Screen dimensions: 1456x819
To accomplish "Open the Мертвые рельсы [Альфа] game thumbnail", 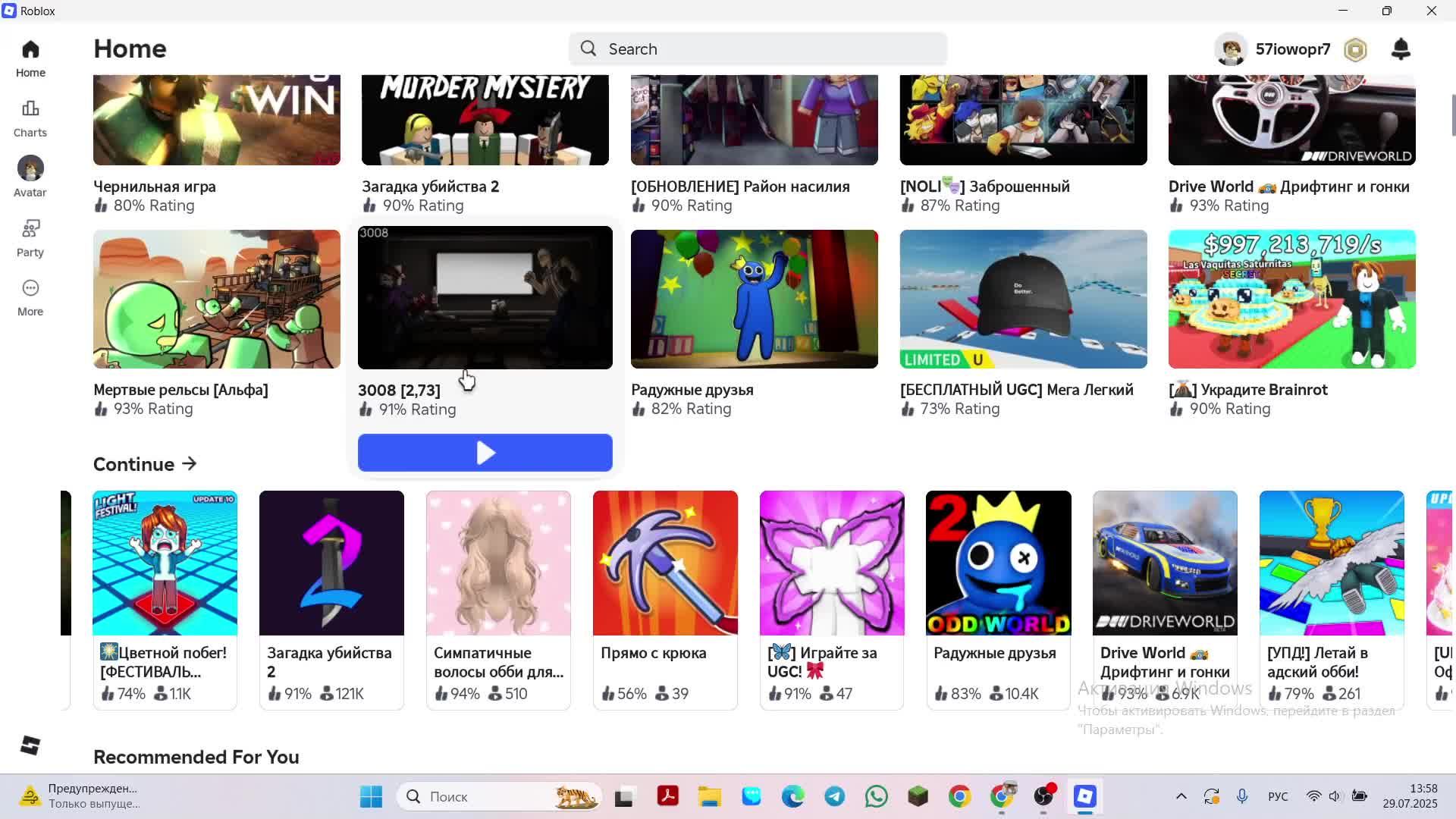I will (217, 299).
